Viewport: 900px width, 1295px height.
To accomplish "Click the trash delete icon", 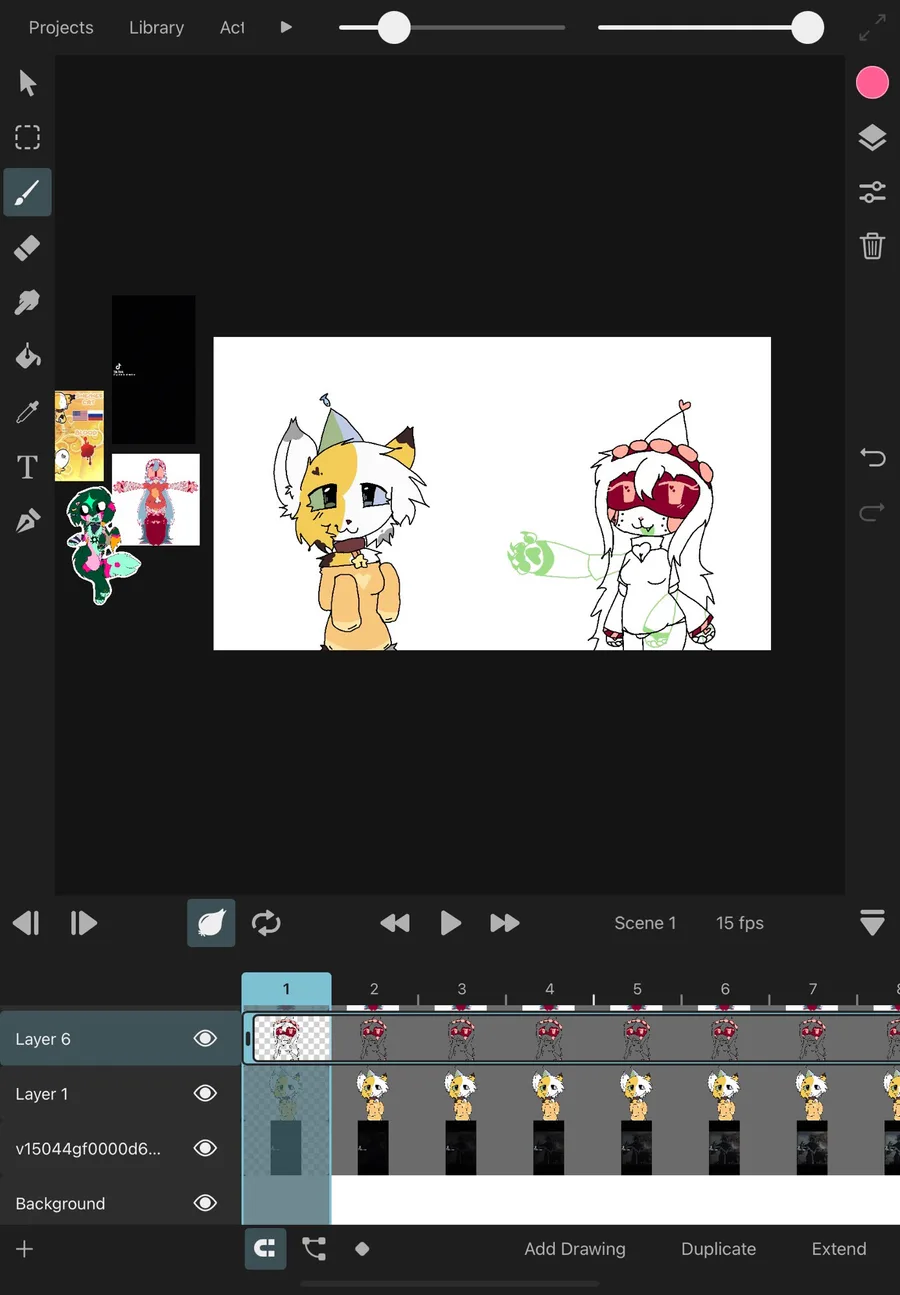I will (872, 246).
